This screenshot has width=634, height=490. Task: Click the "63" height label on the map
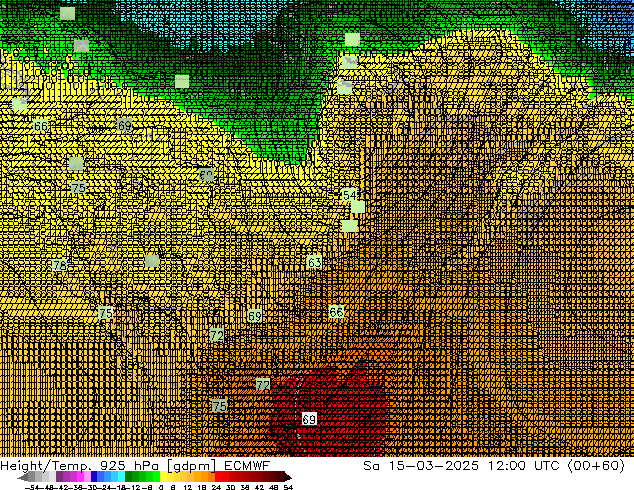tap(314, 262)
